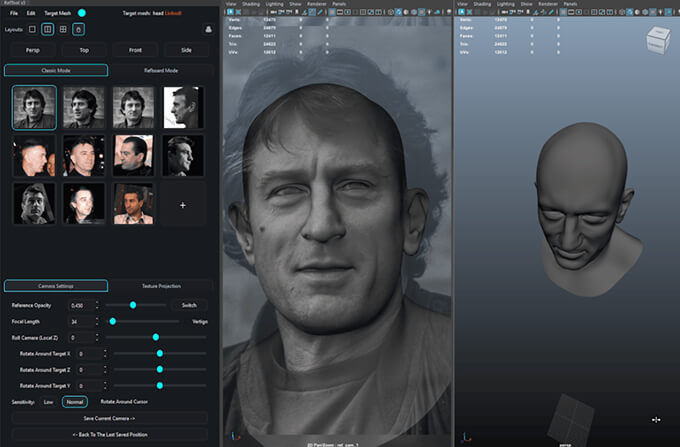
Task: Click the view cube in right viewport
Action: pos(658,39)
